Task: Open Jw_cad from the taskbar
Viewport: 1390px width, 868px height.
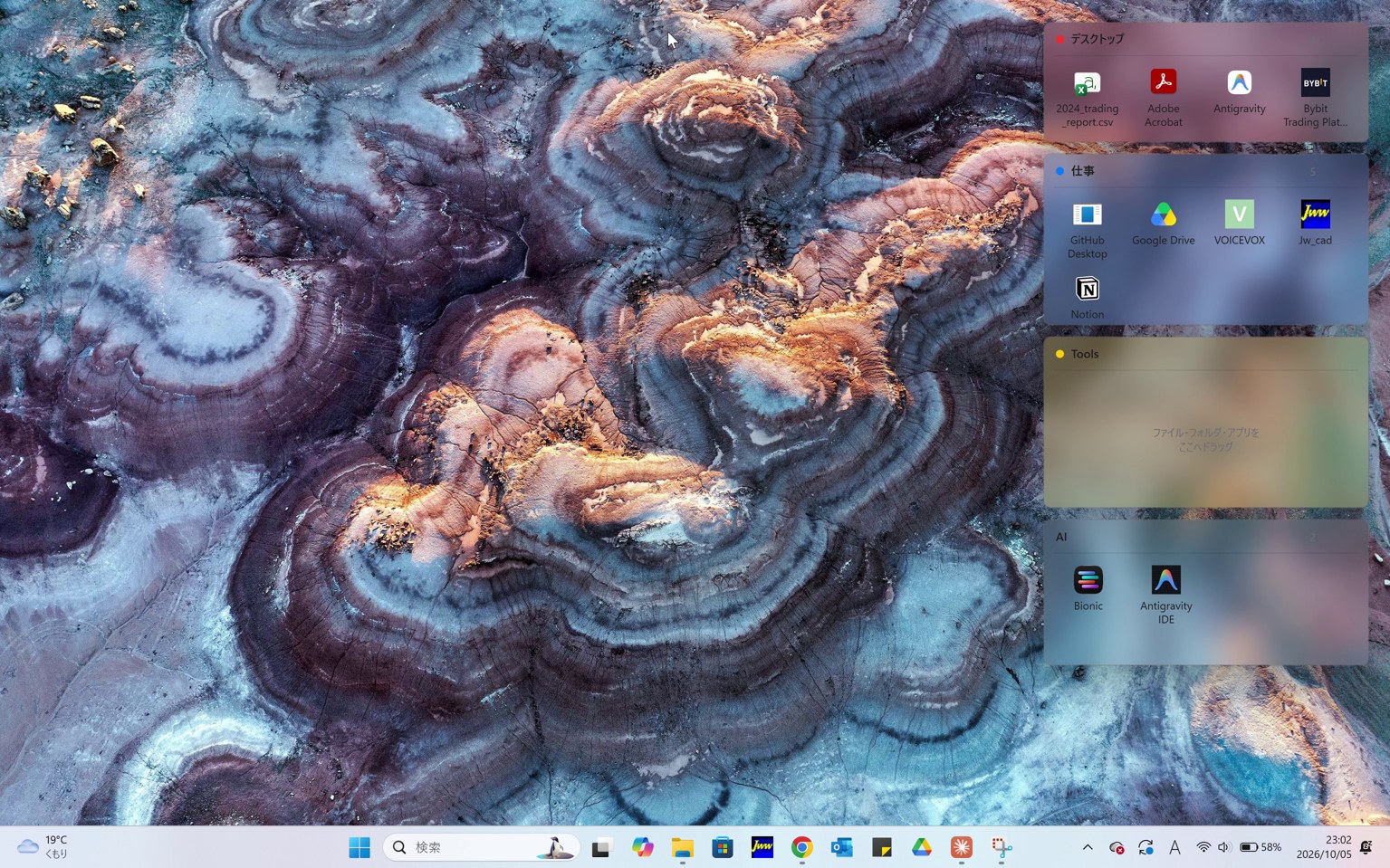Action: point(762,847)
